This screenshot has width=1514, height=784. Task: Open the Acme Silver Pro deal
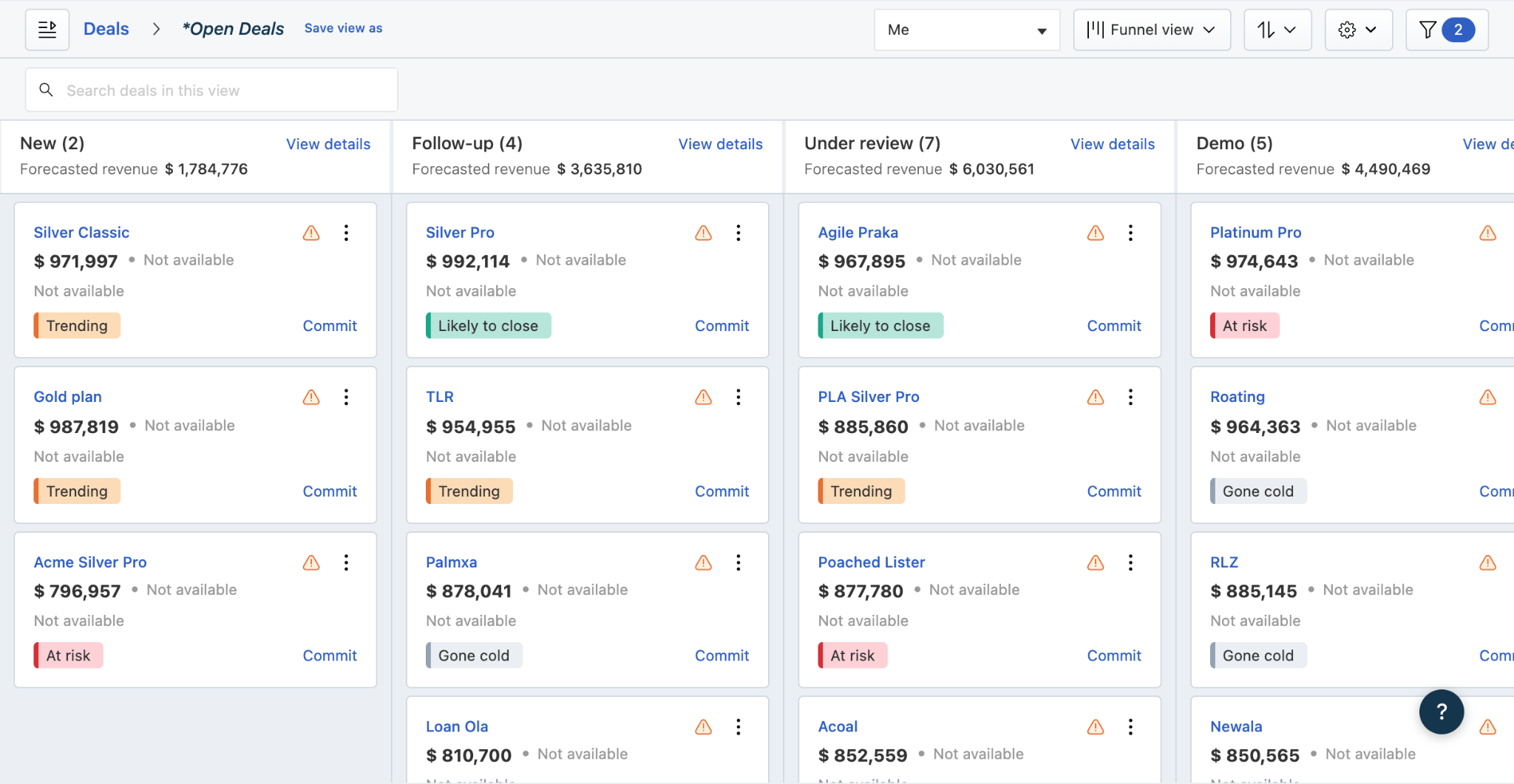90,562
